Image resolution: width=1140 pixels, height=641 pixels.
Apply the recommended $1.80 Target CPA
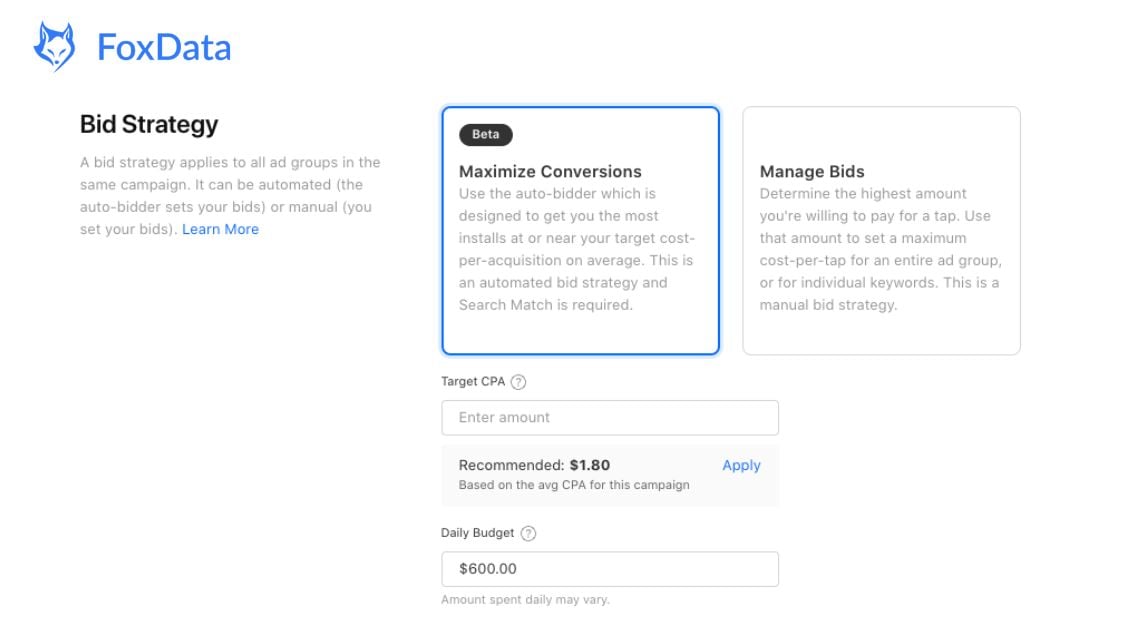coord(741,465)
